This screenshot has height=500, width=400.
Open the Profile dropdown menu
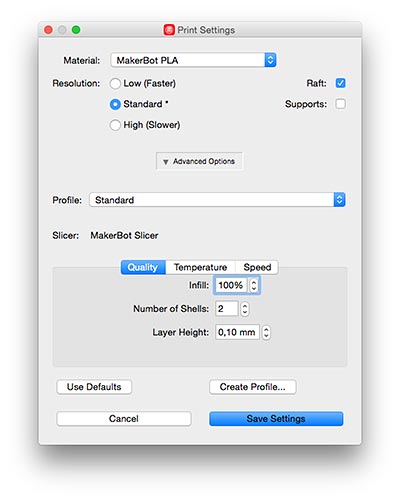tap(217, 200)
